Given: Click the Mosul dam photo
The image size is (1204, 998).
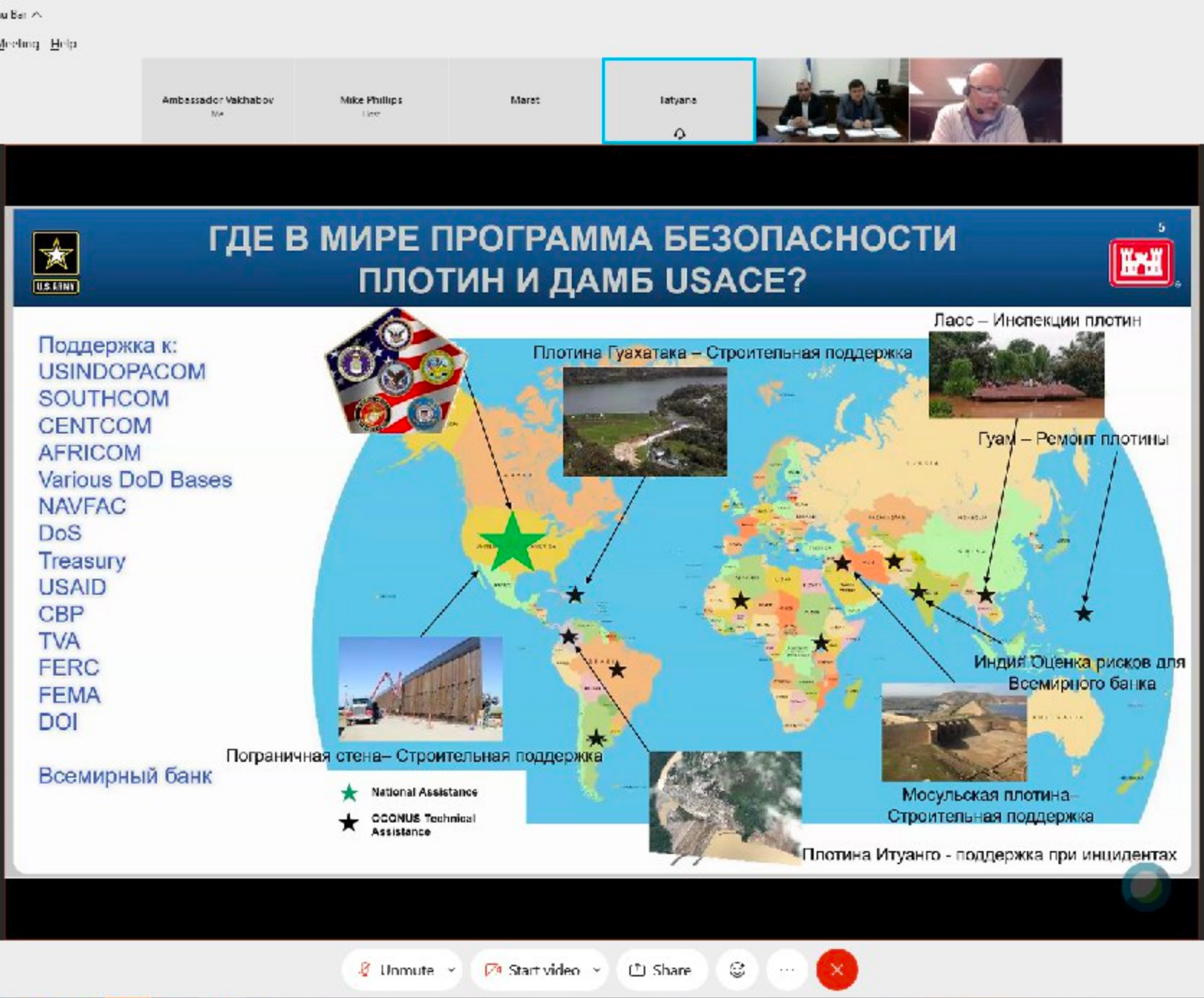Looking at the screenshot, I should coord(954,732).
